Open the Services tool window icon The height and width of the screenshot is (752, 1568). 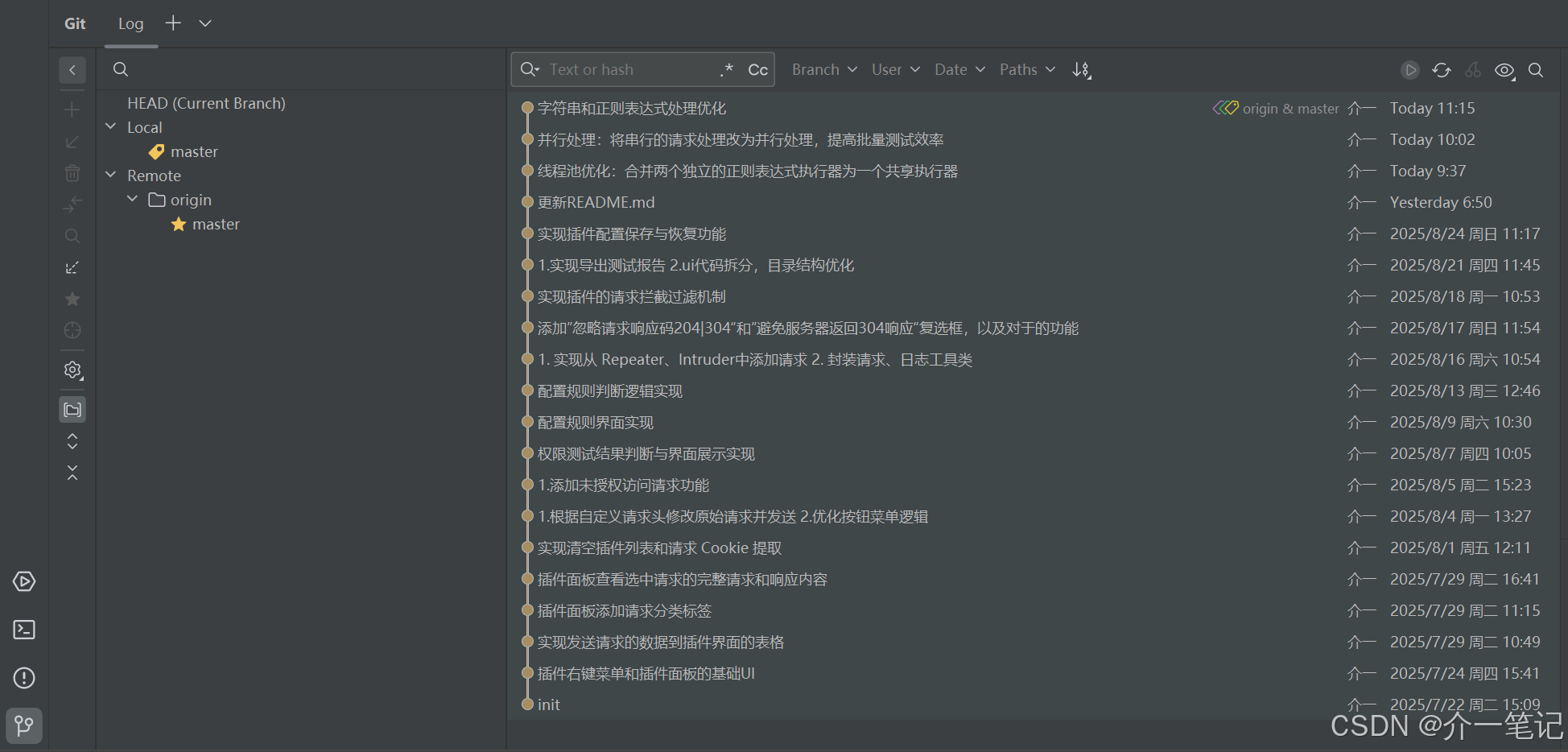coord(24,581)
